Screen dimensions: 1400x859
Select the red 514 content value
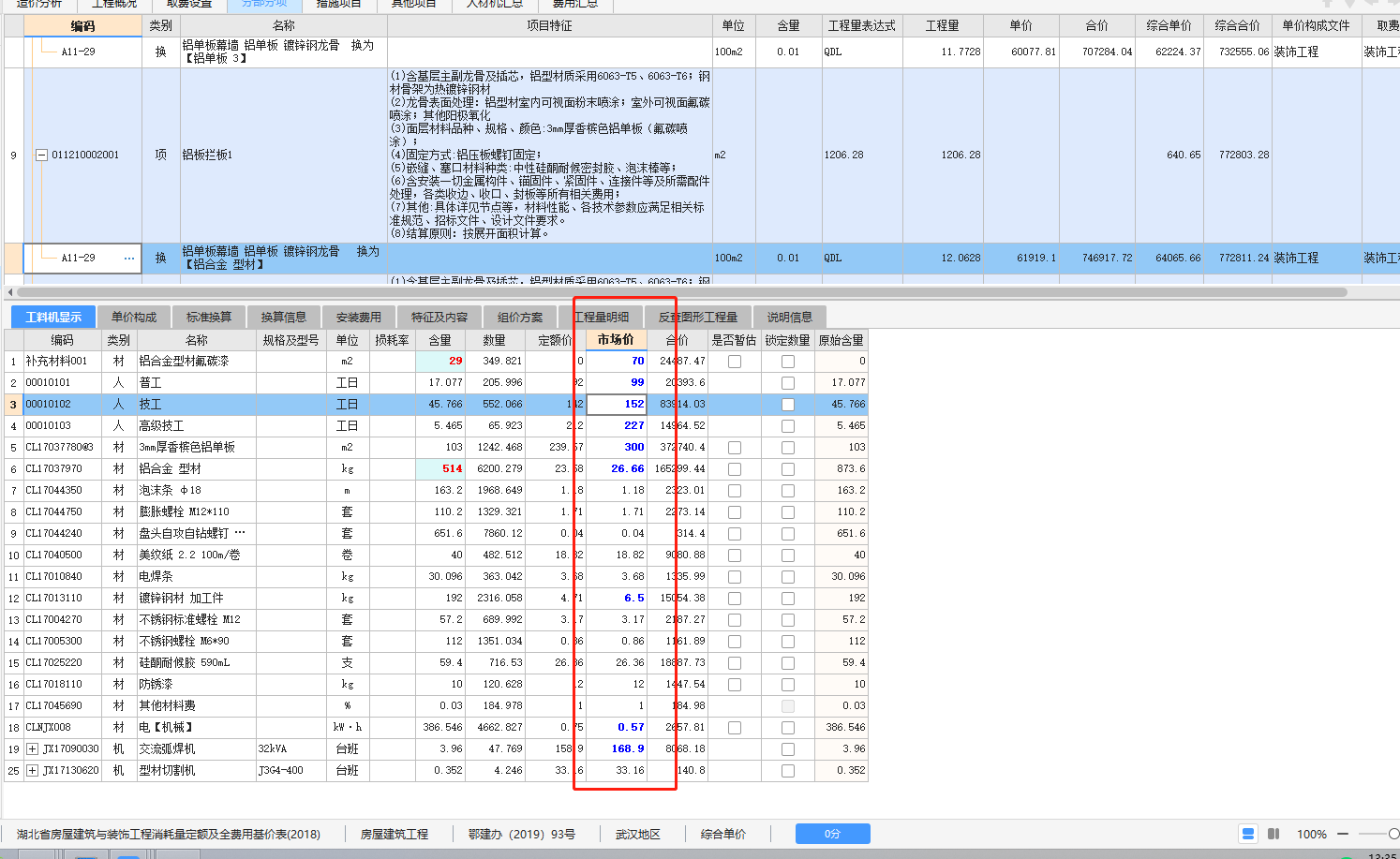click(440, 469)
